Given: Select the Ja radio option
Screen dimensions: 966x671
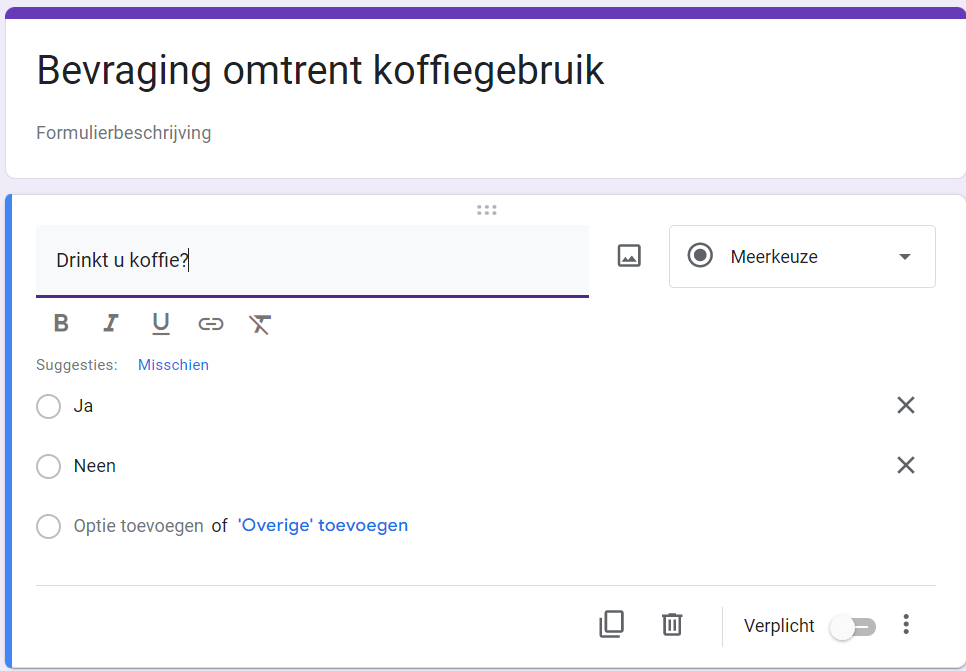Looking at the screenshot, I should pyautogui.click(x=48, y=407).
